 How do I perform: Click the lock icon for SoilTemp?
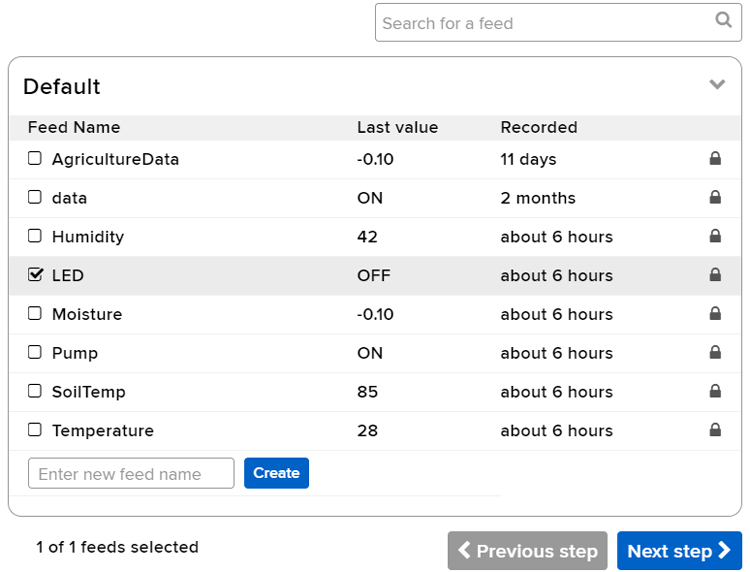click(x=715, y=392)
